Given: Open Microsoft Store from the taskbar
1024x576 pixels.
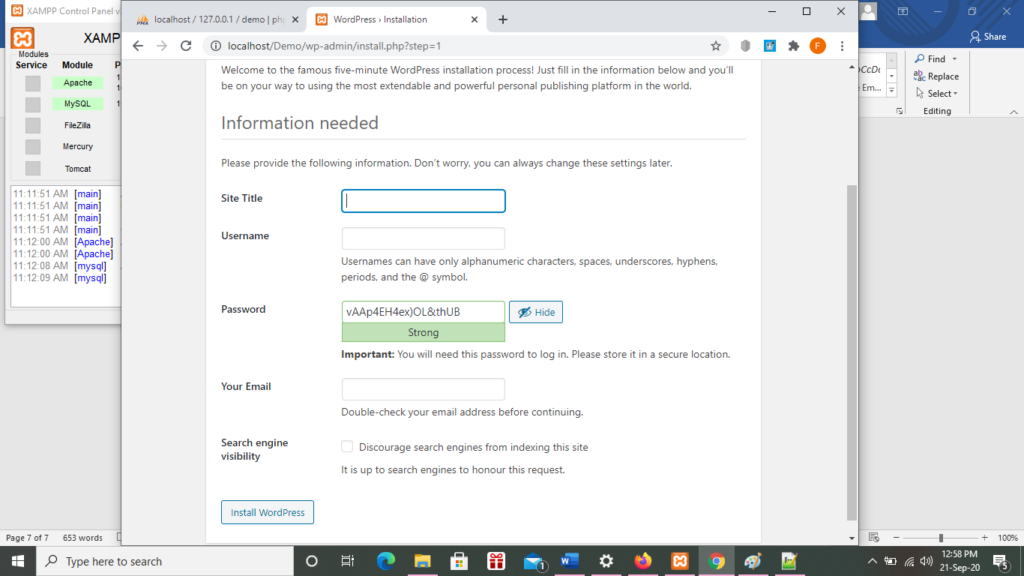Looking at the screenshot, I should (x=459, y=561).
